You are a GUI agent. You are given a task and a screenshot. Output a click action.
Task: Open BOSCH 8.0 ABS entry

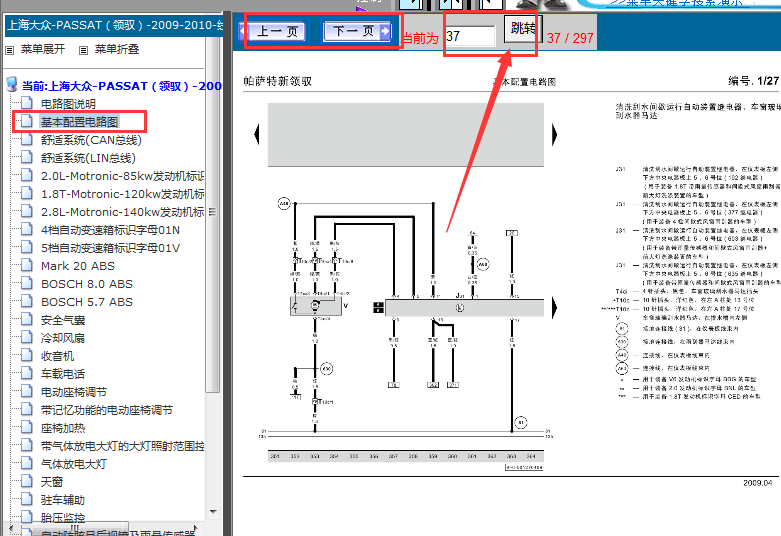point(87,284)
